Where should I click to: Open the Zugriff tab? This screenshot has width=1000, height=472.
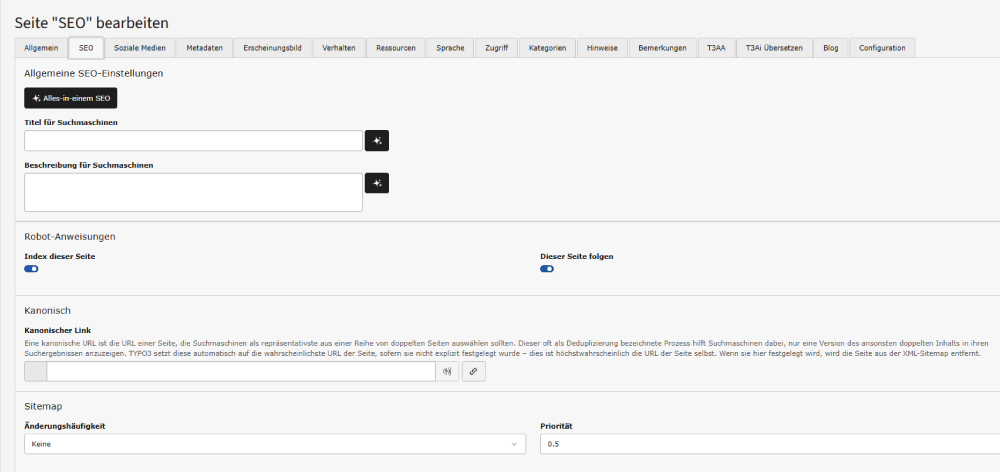click(x=496, y=48)
